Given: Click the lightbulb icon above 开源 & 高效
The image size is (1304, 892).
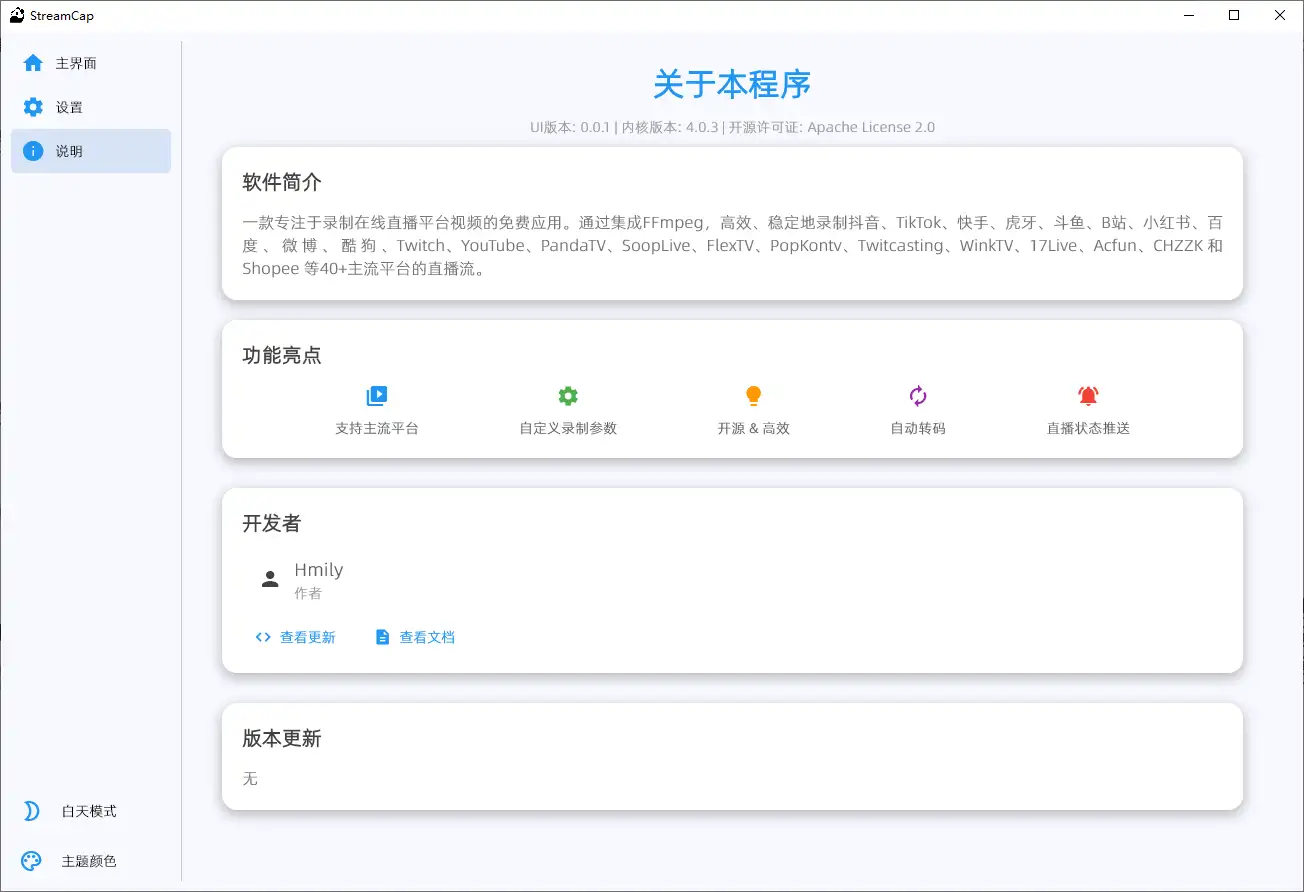Looking at the screenshot, I should [754, 394].
